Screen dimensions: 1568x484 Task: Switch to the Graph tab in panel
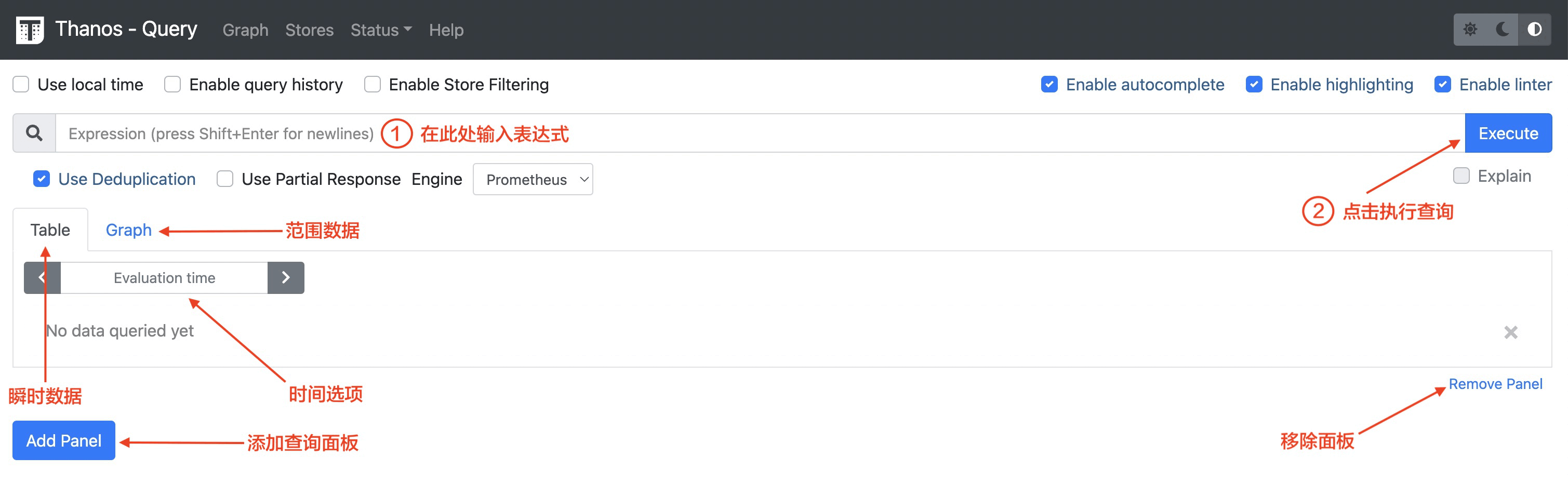point(128,230)
